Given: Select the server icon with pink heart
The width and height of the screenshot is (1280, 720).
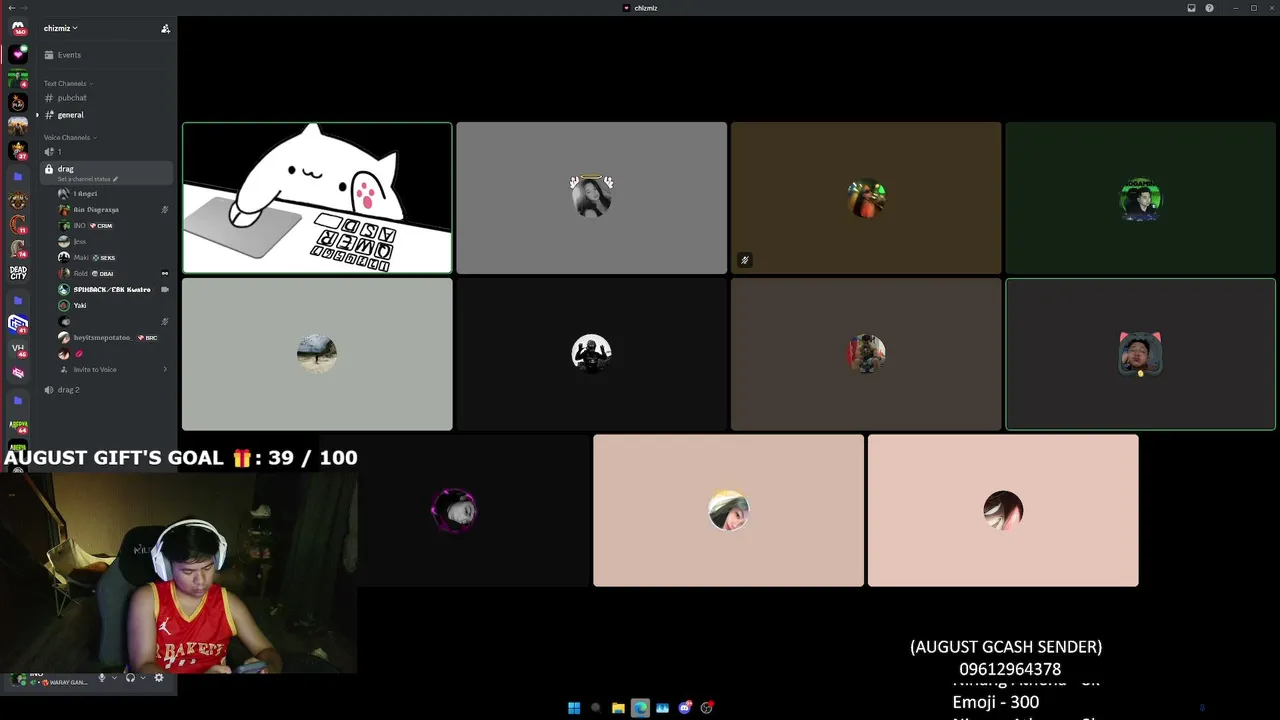Looking at the screenshot, I should pos(18,54).
